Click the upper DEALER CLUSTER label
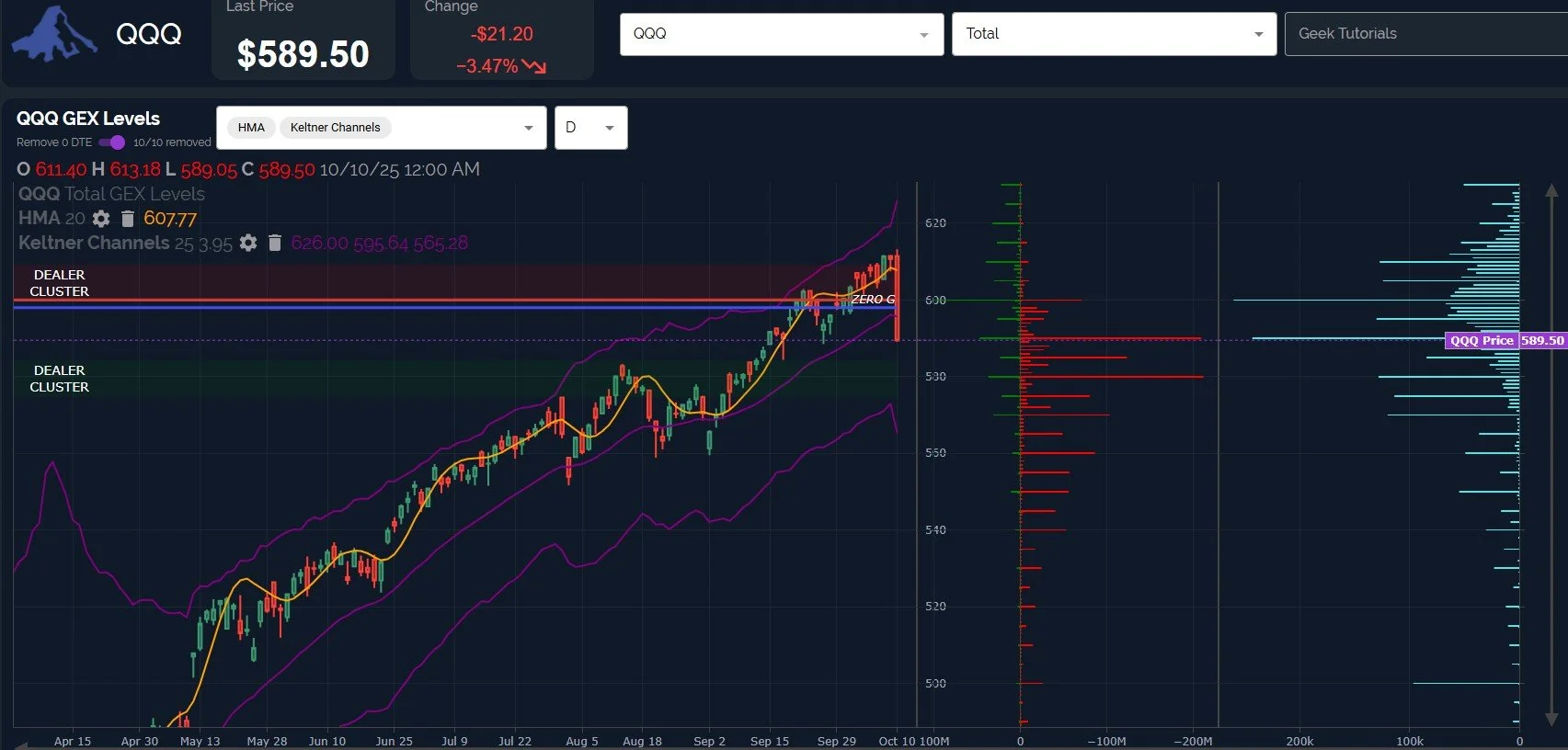The image size is (1568, 750). pyautogui.click(x=59, y=283)
